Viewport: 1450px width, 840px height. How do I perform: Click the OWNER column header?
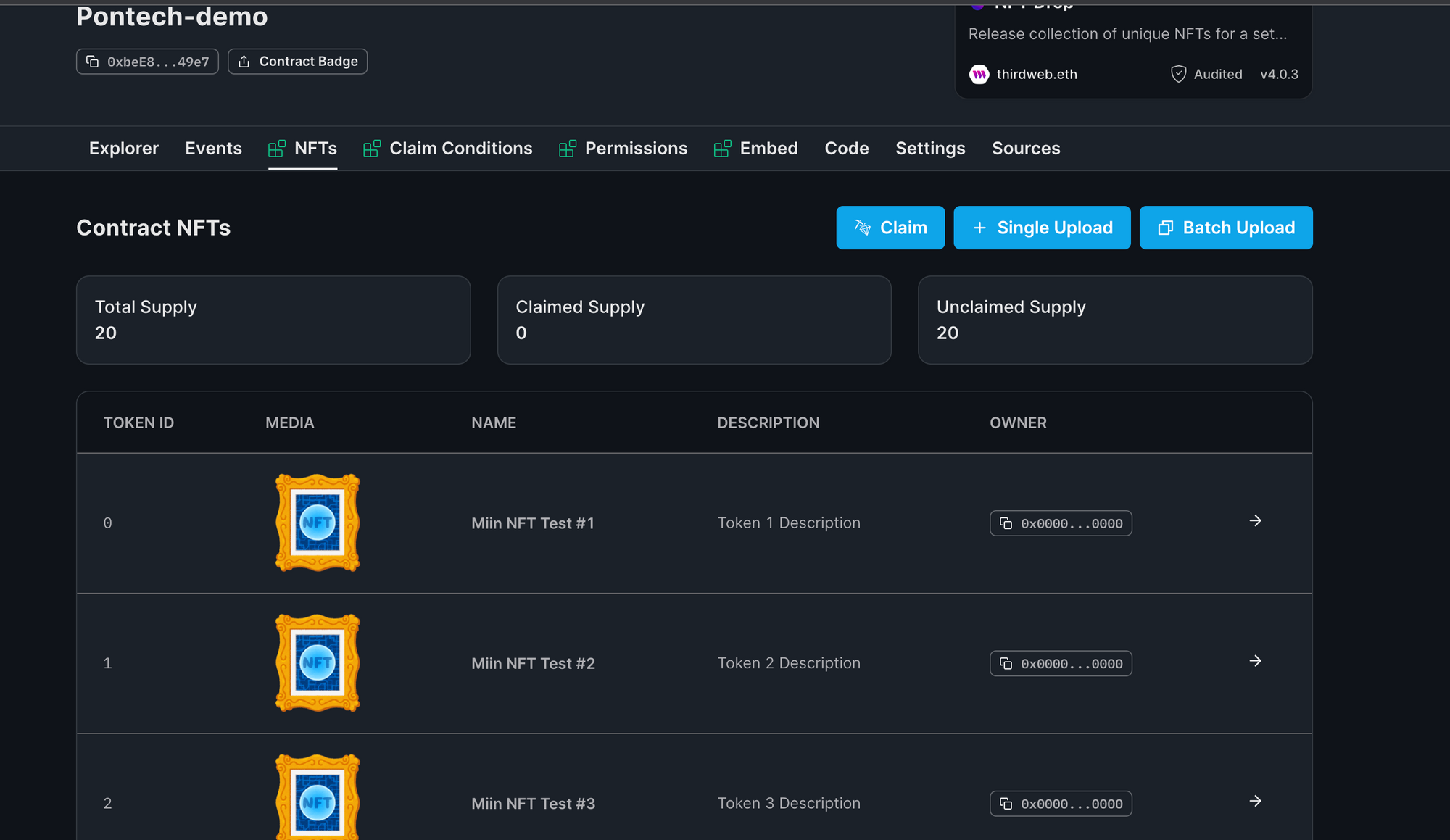(1018, 423)
